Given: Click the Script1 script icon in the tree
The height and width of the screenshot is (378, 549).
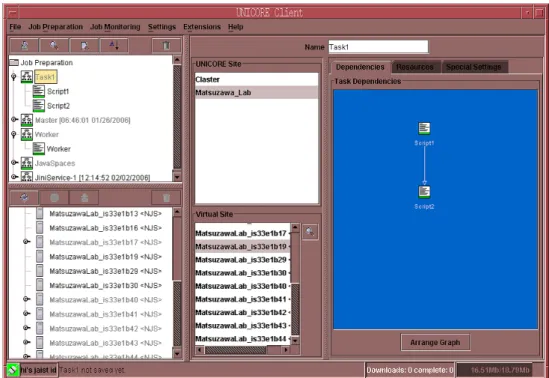Looking at the screenshot, I should (39, 91).
